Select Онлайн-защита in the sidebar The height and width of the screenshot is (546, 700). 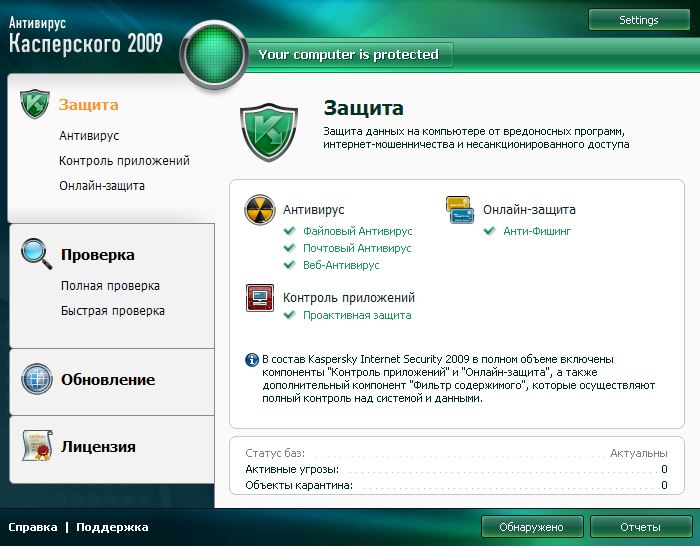coord(102,186)
